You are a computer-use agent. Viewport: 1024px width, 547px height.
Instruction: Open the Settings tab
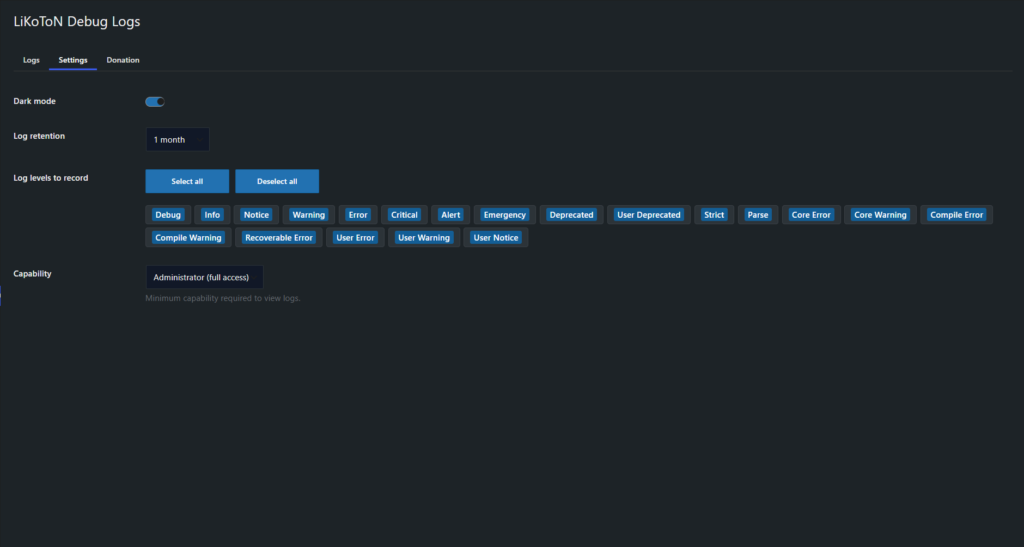pyautogui.click(x=73, y=60)
